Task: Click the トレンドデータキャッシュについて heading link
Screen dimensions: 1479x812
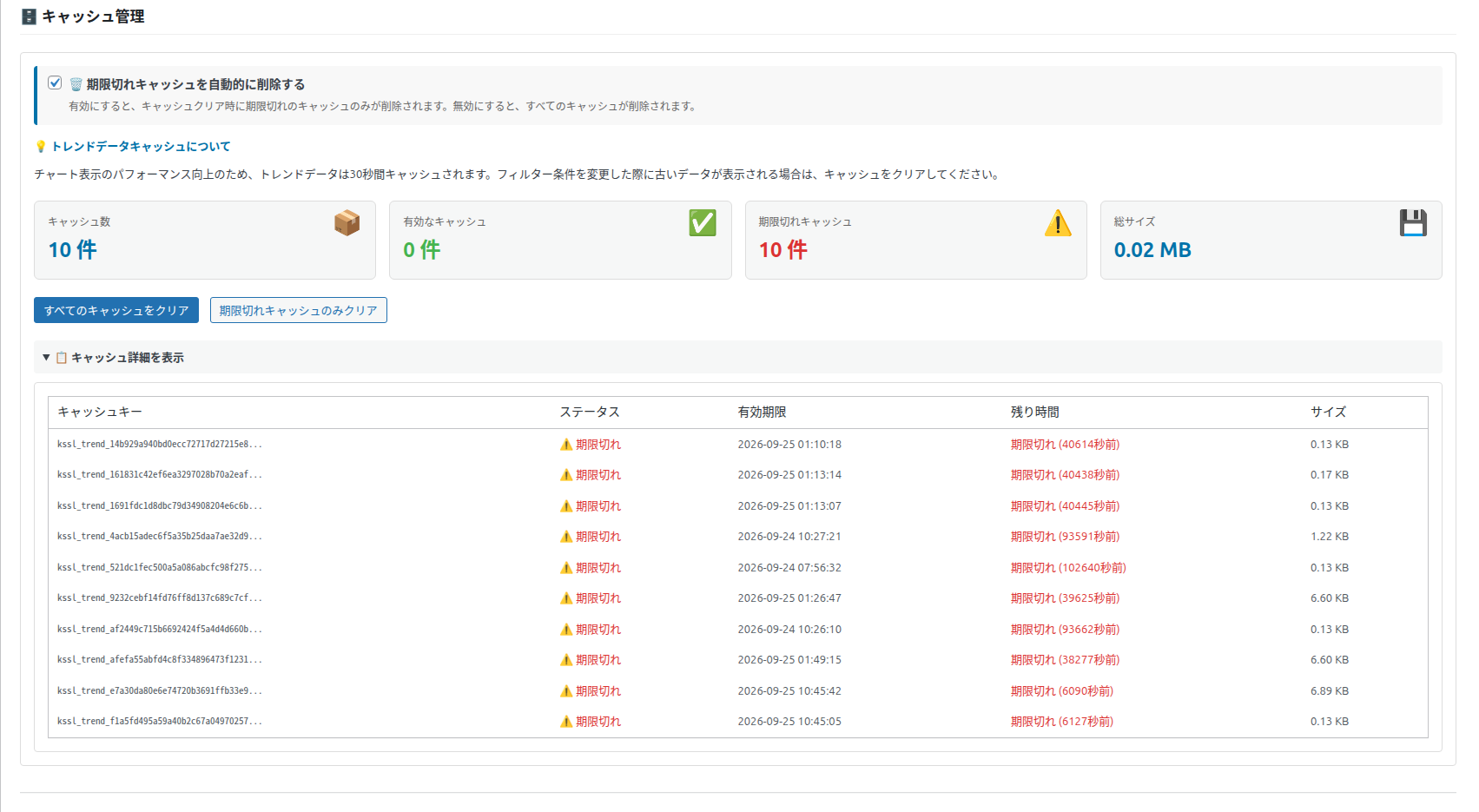Action: click(x=141, y=146)
